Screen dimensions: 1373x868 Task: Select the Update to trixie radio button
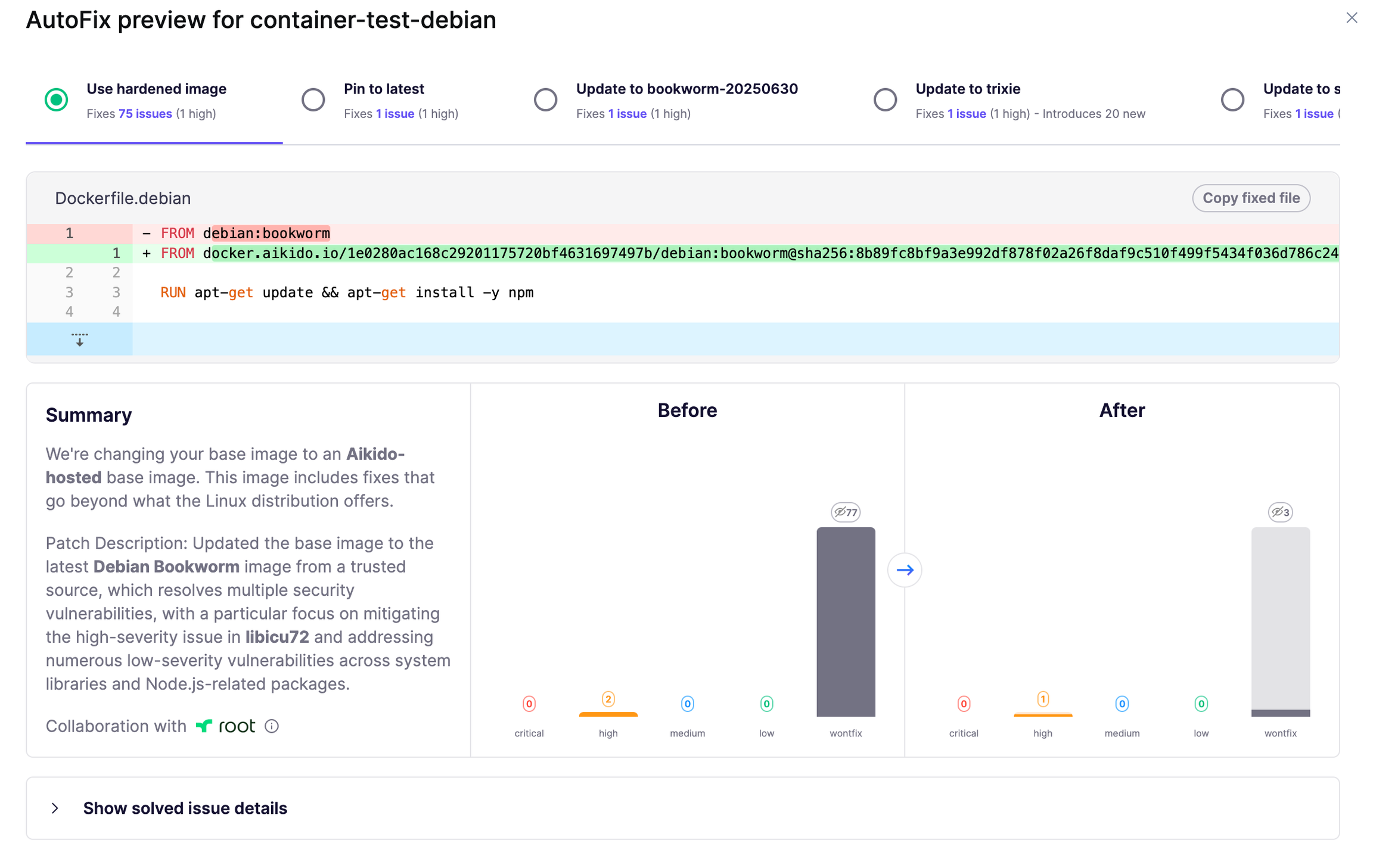coord(885,99)
